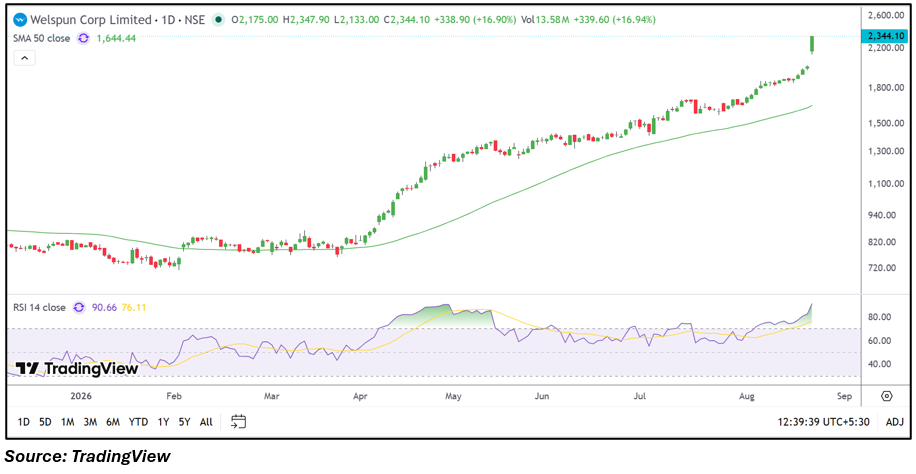Click the closing value C2,344.10
The width and height of the screenshot is (916, 474).
pos(407,20)
